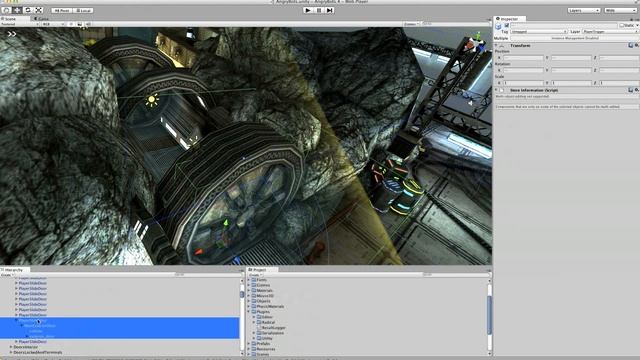Screen dimensions: 640x360
Task: Select the Movie3D folder row
Action: pos(368,296)
